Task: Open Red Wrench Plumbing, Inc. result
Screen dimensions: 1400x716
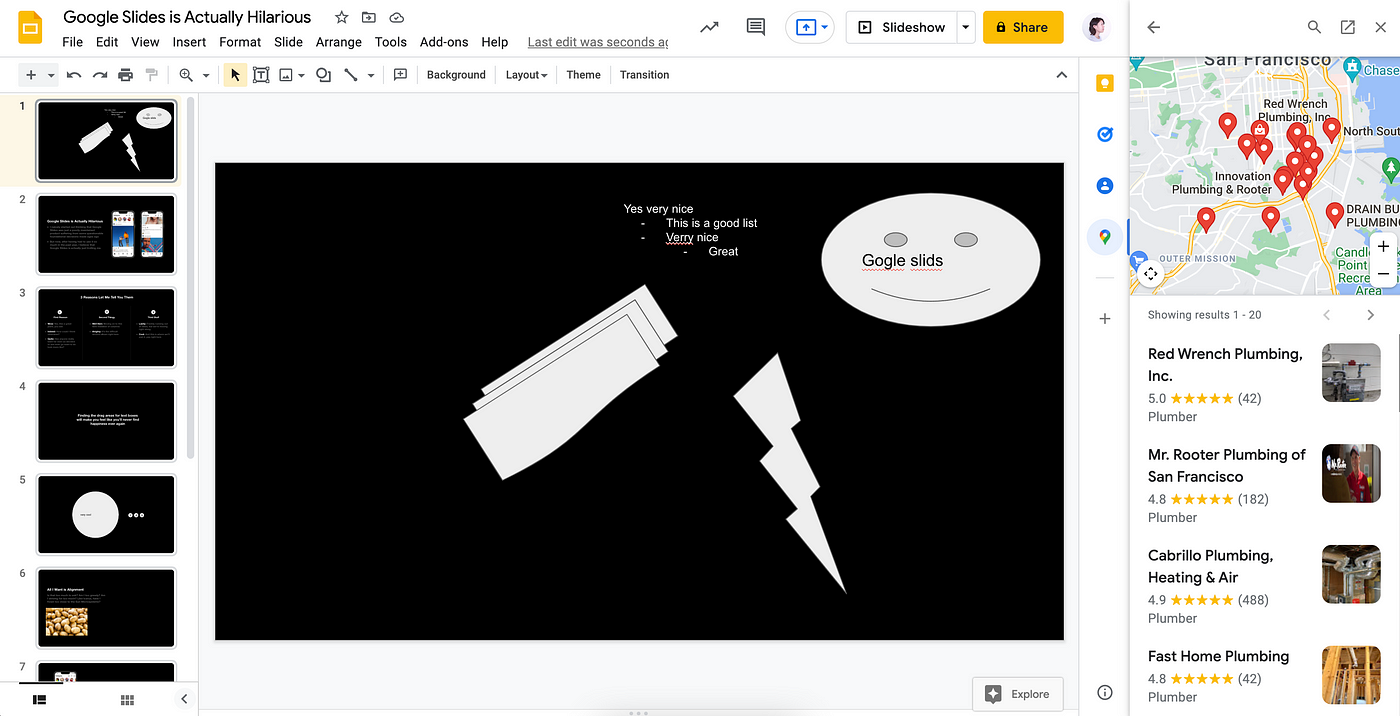Action: point(1265,384)
